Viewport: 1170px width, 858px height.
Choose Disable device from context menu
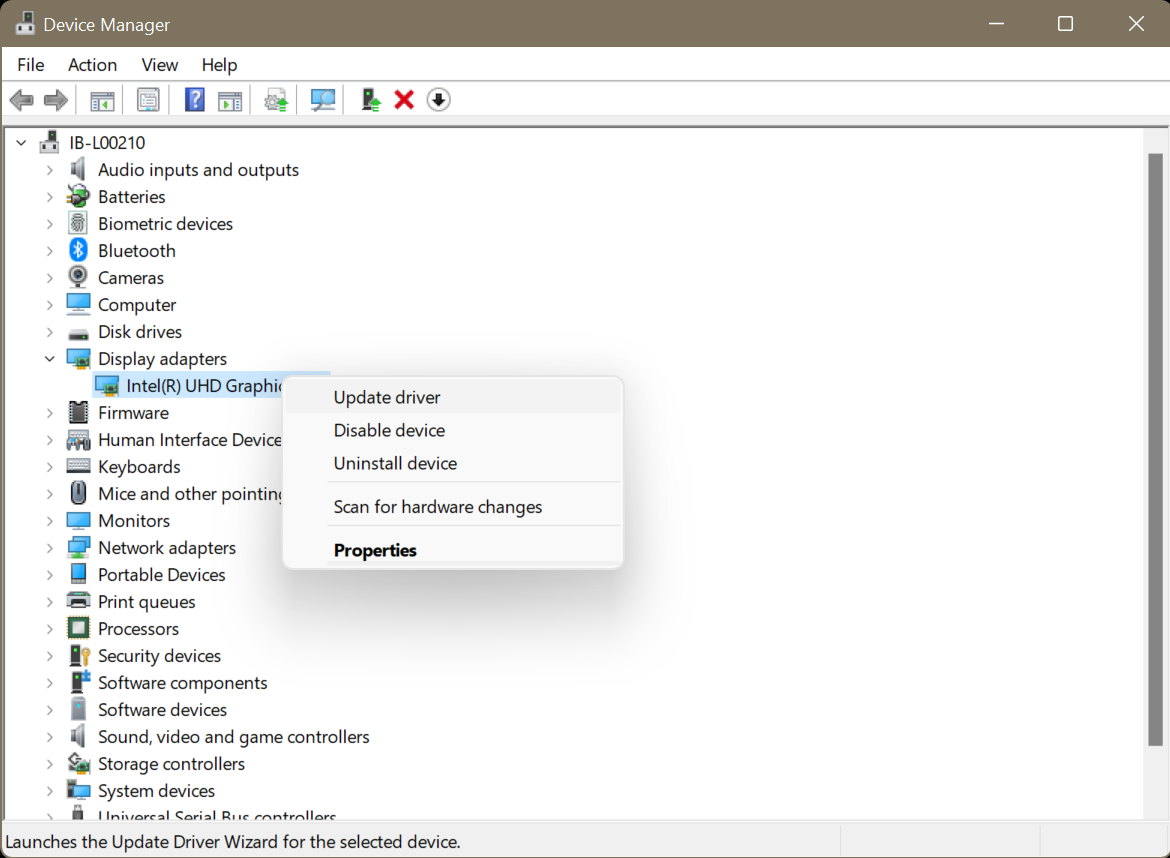pyautogui.click(x=453, y=430)
